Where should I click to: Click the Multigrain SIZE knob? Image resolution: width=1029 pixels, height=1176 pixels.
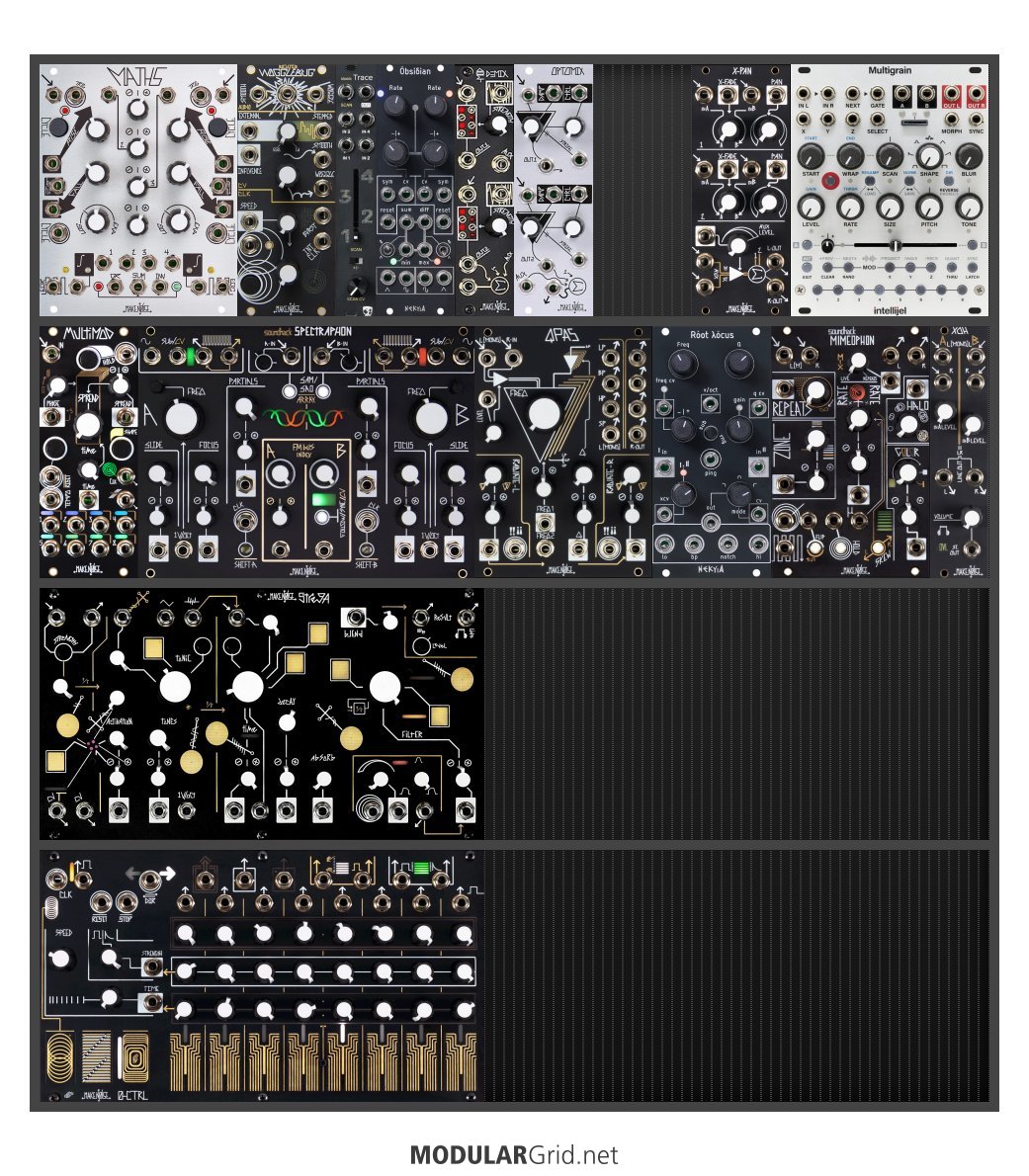(890, 207)
